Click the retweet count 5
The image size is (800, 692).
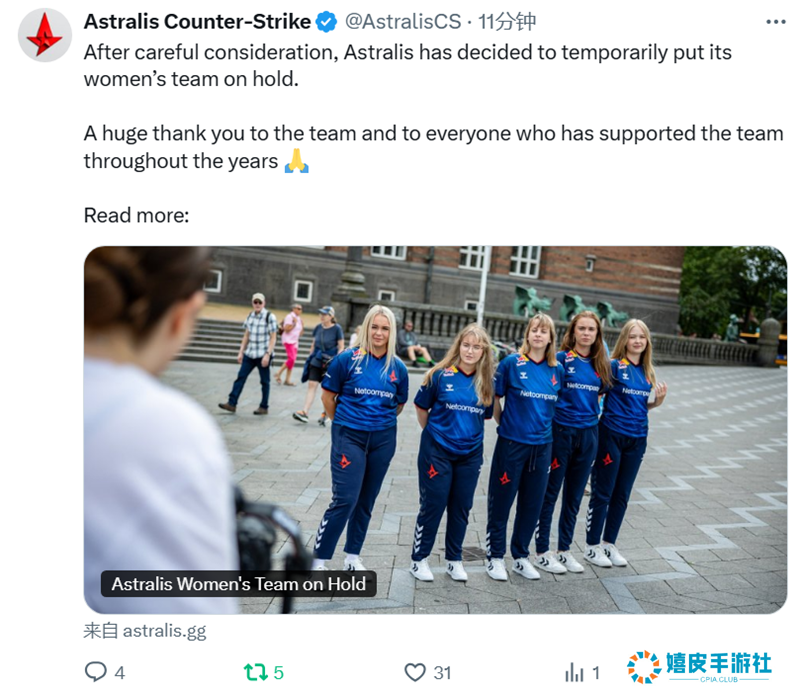(x=279, y=673)
